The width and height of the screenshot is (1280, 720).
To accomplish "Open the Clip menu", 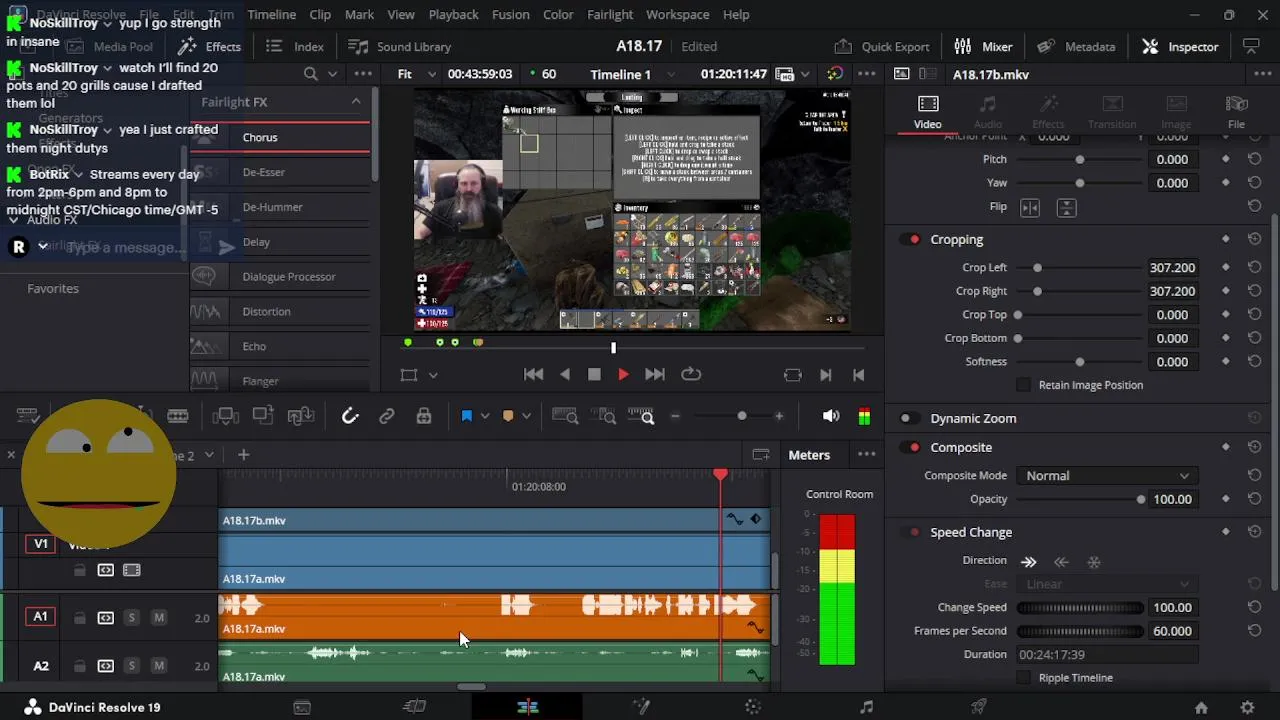I will [x=320, y=14].
